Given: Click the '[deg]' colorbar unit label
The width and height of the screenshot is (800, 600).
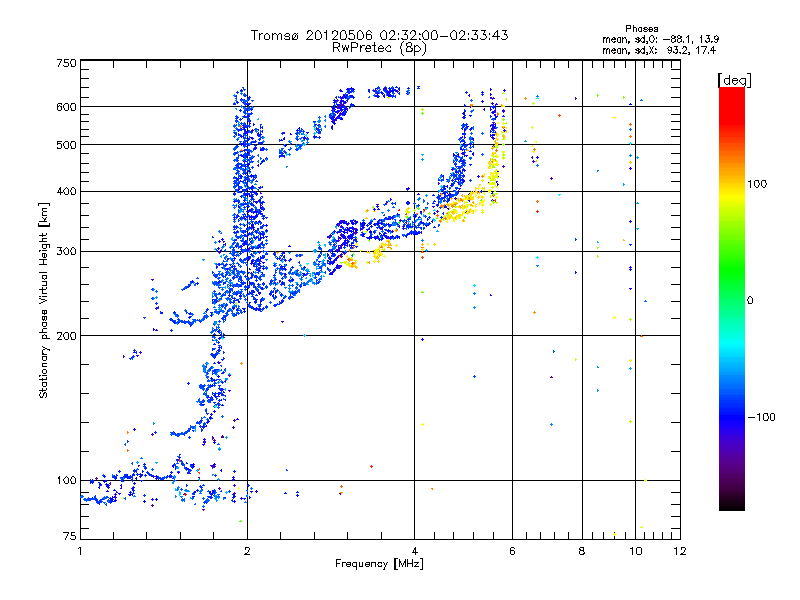Looking at the screenshot, I should point(734,80).
